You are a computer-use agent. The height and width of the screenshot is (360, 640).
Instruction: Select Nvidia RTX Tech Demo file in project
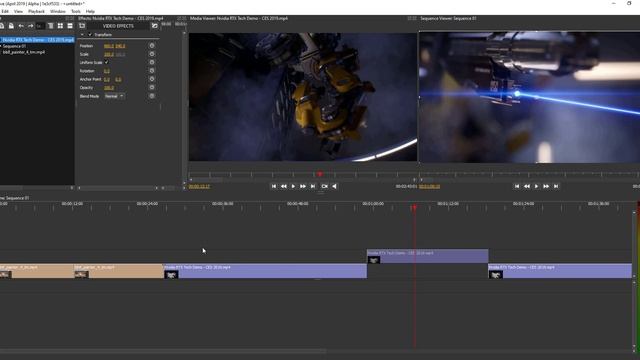coord(37,40)
